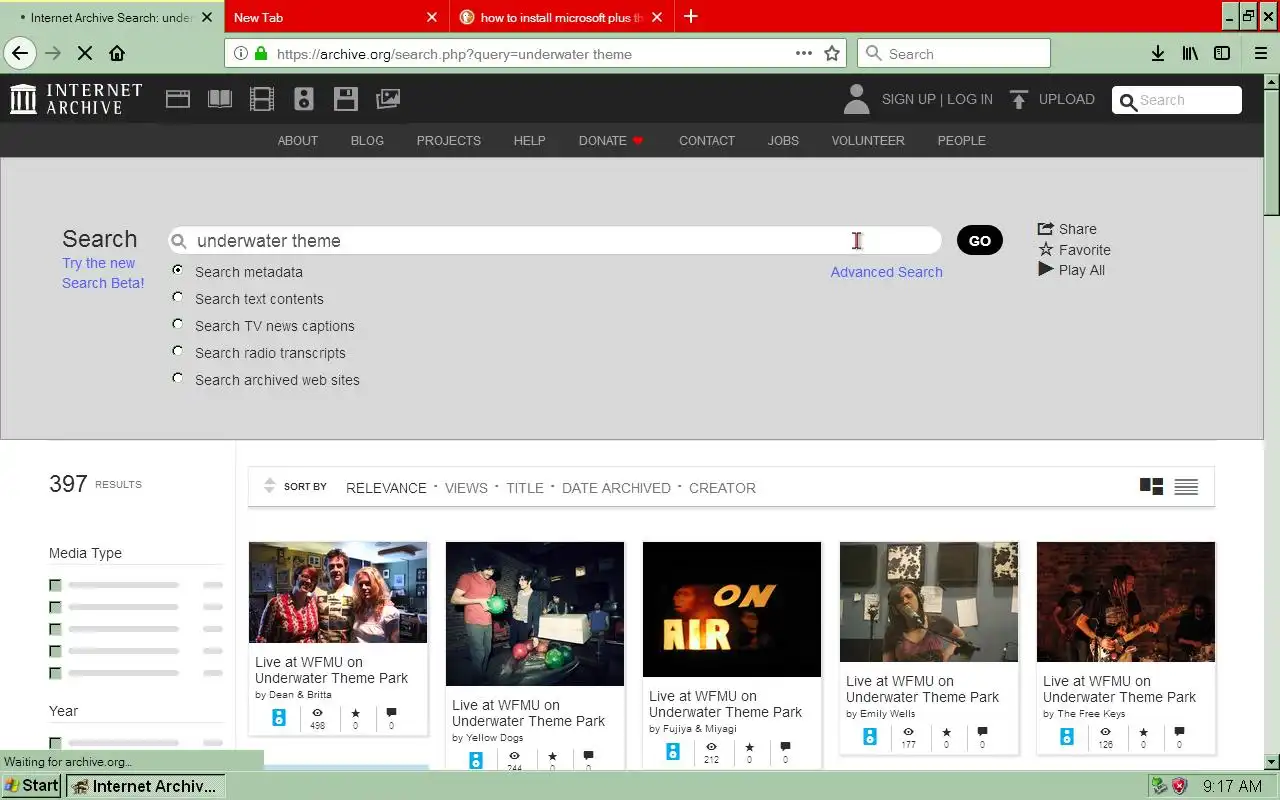1280x800 pixels.
Task: Click the Windows Start button
Action: (x=32, y=786)
